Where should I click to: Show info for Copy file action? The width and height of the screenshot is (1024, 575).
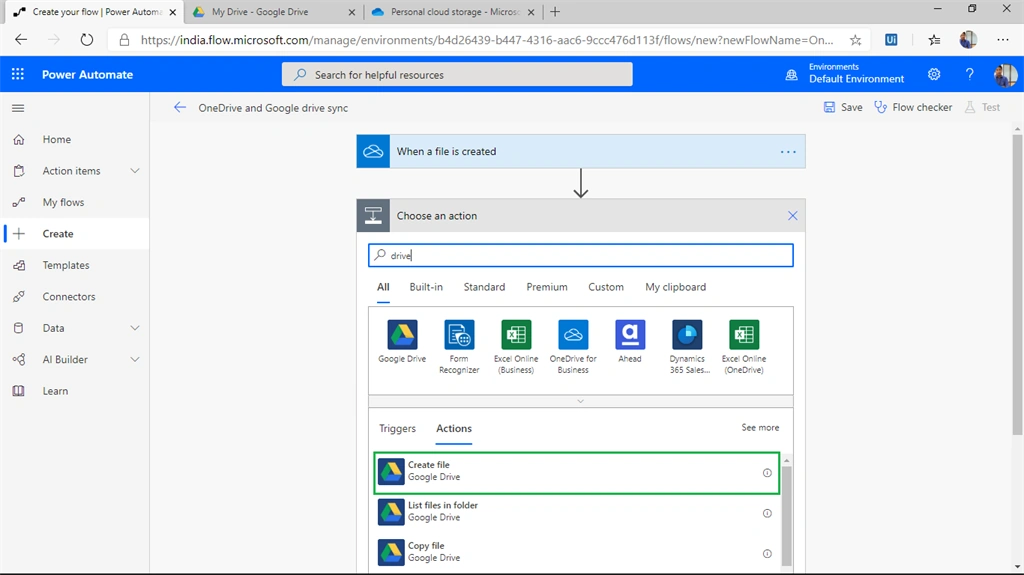(767, 553)
